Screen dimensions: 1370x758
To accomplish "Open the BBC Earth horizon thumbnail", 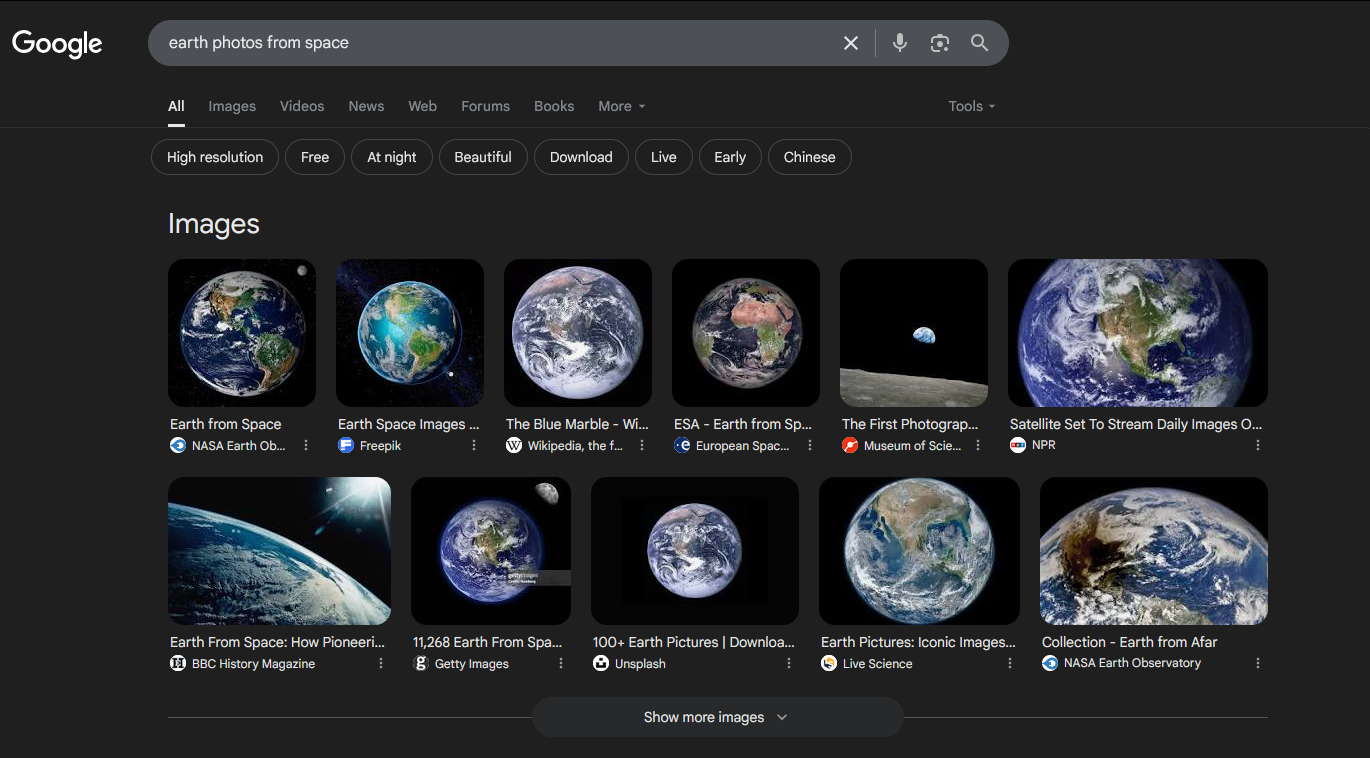I will [279, 551].
